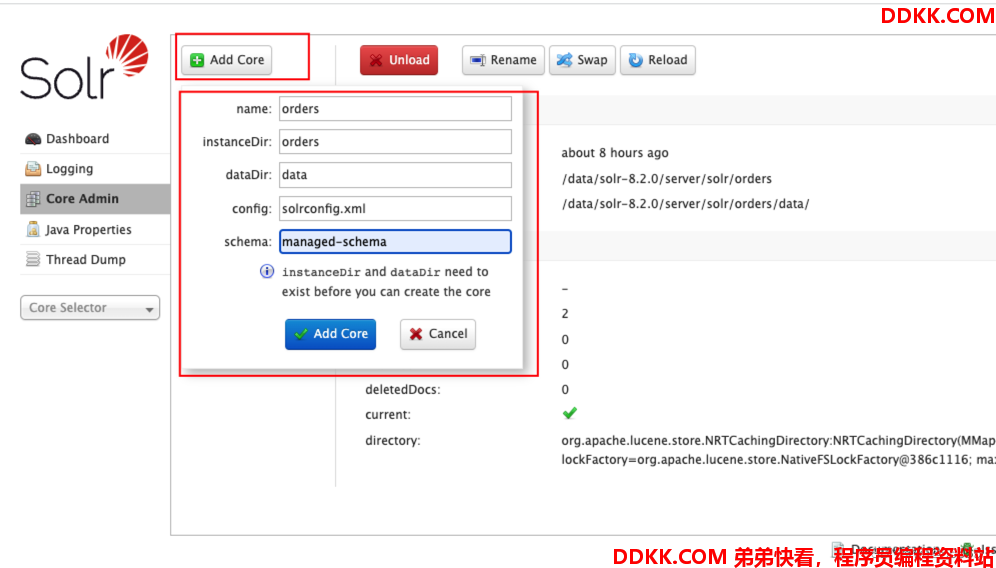
Task: Click the 'directory:' label
Action: pos(393,440)
